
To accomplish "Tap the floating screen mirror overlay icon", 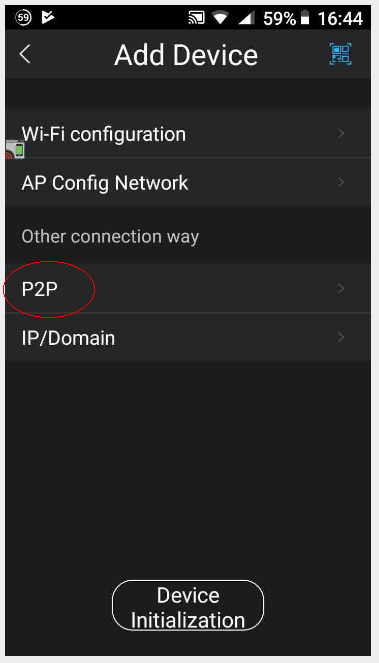I will coord(15,150).
